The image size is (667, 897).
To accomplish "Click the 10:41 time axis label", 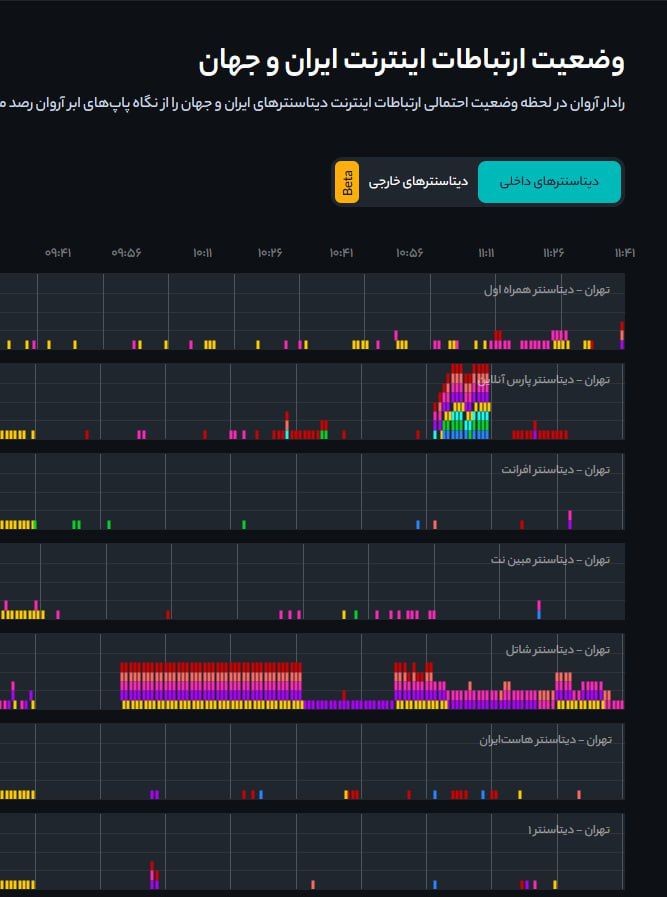I will coord(341,253).
